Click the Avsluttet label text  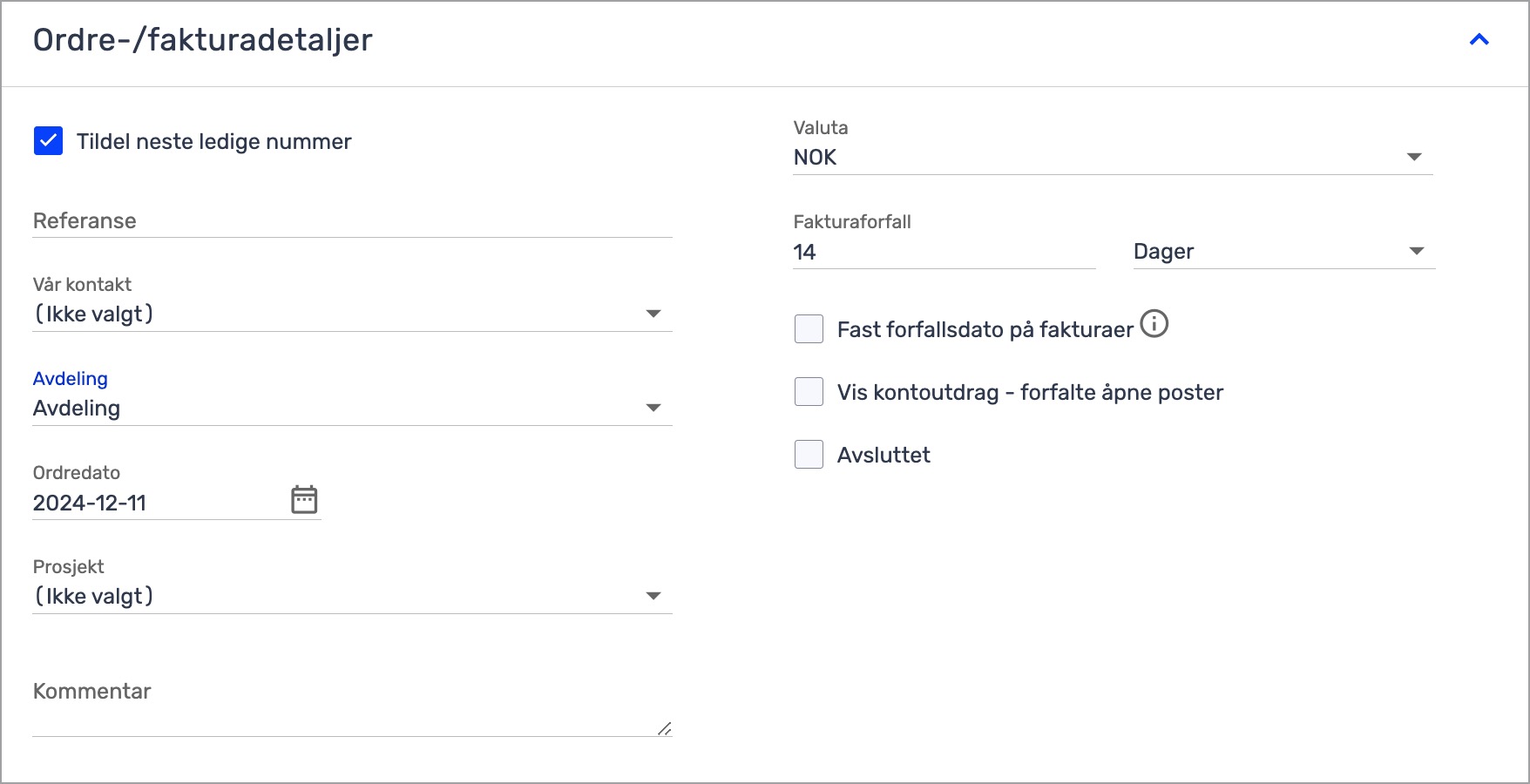click(883, 456)
